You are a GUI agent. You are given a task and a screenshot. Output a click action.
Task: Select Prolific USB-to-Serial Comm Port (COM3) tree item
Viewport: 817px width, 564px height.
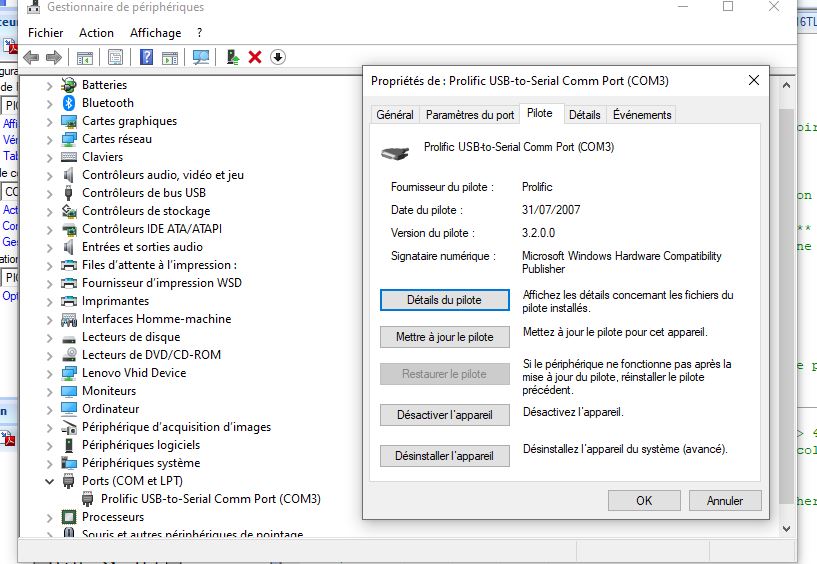[211, 499]
